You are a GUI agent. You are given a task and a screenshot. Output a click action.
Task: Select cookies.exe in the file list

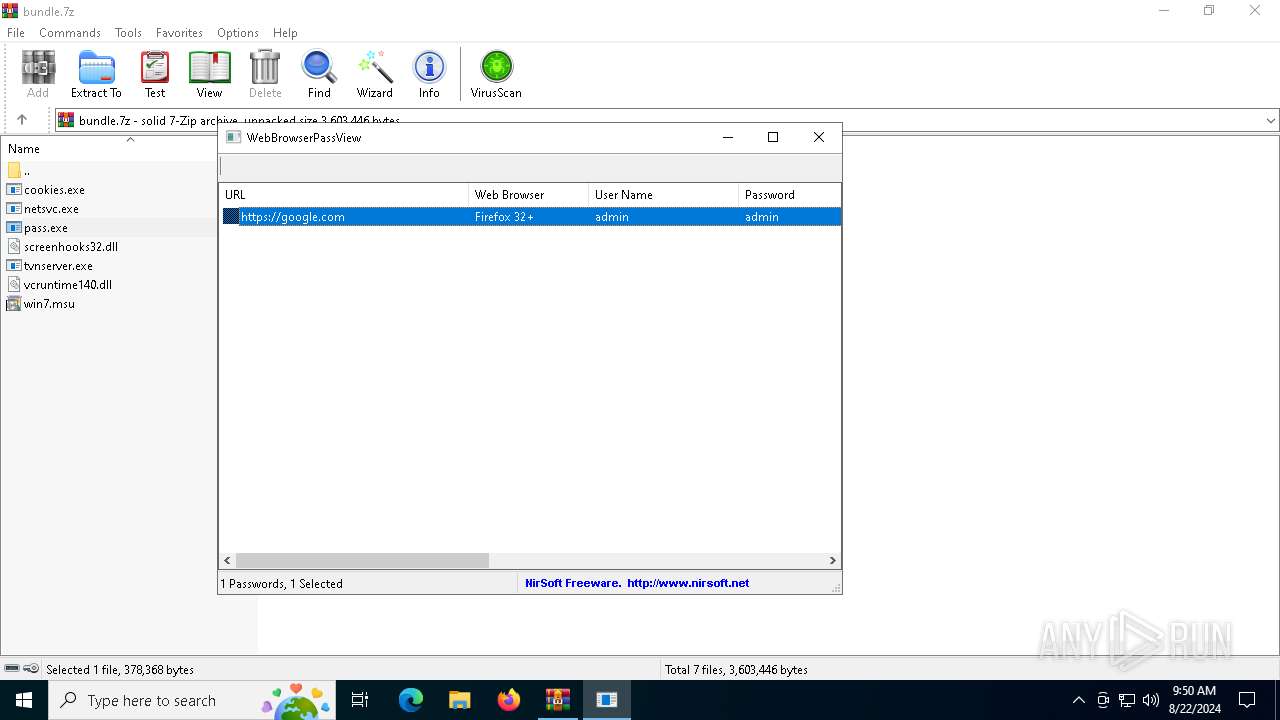click(x=46, y=190)
